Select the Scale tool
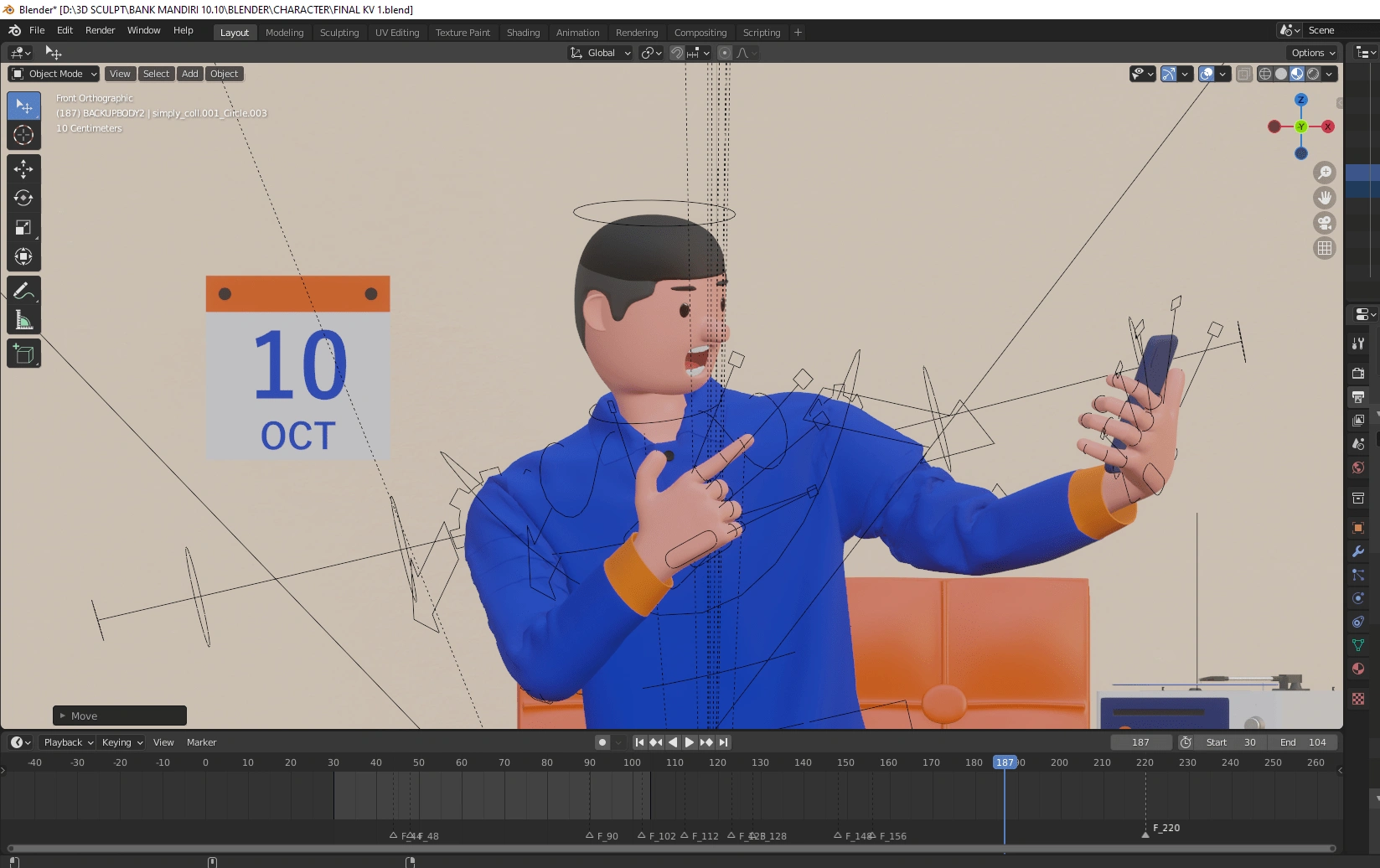The image size is (1380, 868). click(x=23, y=228)
